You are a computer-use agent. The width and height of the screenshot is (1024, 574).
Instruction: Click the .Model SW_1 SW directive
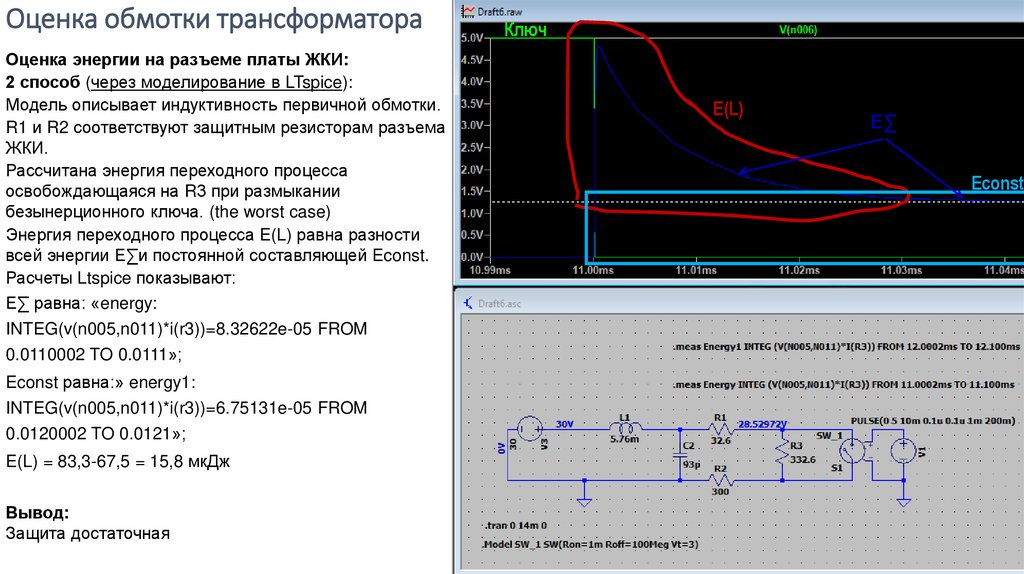590,544
